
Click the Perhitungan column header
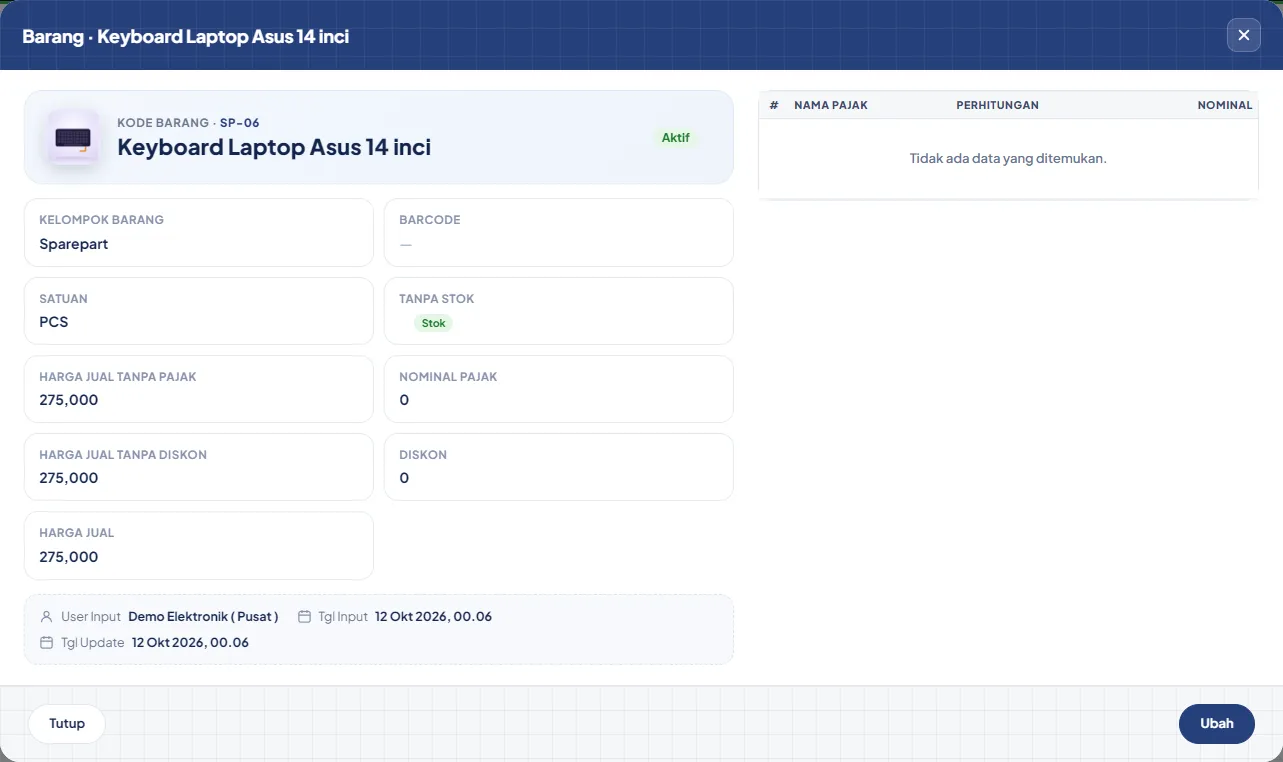[x=997, y=105]
